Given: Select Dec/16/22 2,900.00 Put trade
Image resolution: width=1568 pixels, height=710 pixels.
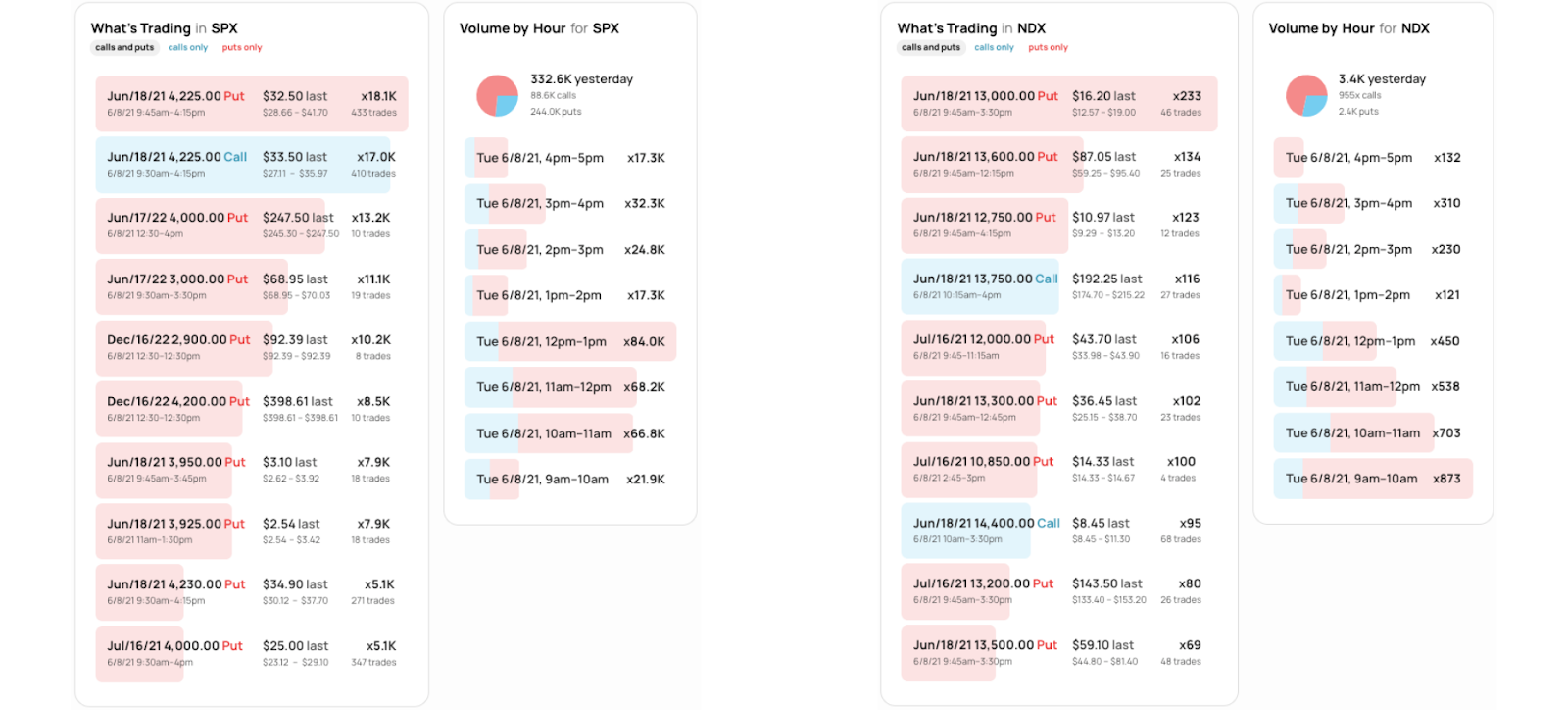Looking at the screenshot, I should tap(252, 347).
